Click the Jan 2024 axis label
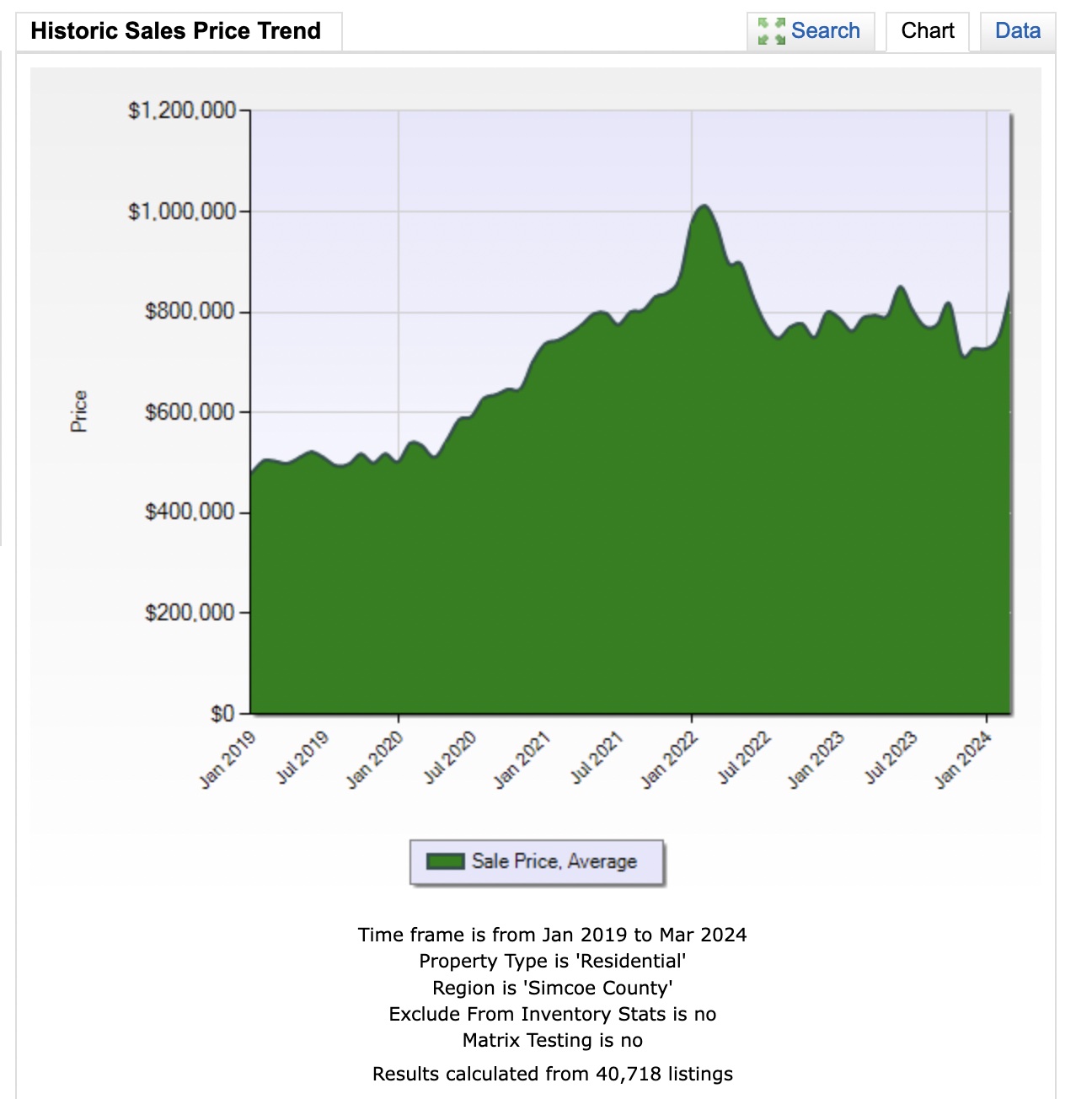The width and height of the screenshot is (1092, 1099). pyautogui.click(x=963, y=759)
